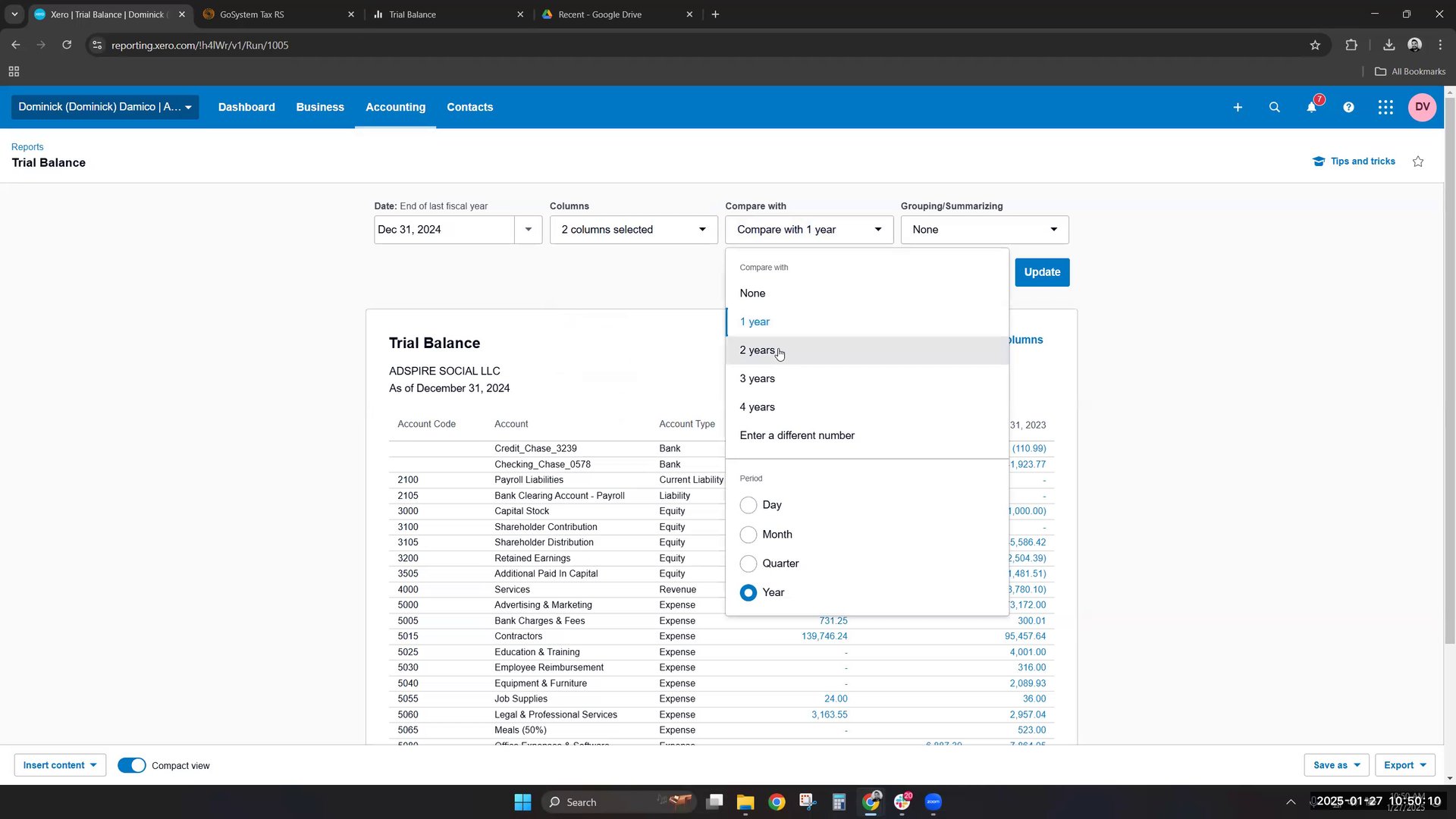
Task: Expand the Export dropdown button
Action: (x=1404, y=765)
